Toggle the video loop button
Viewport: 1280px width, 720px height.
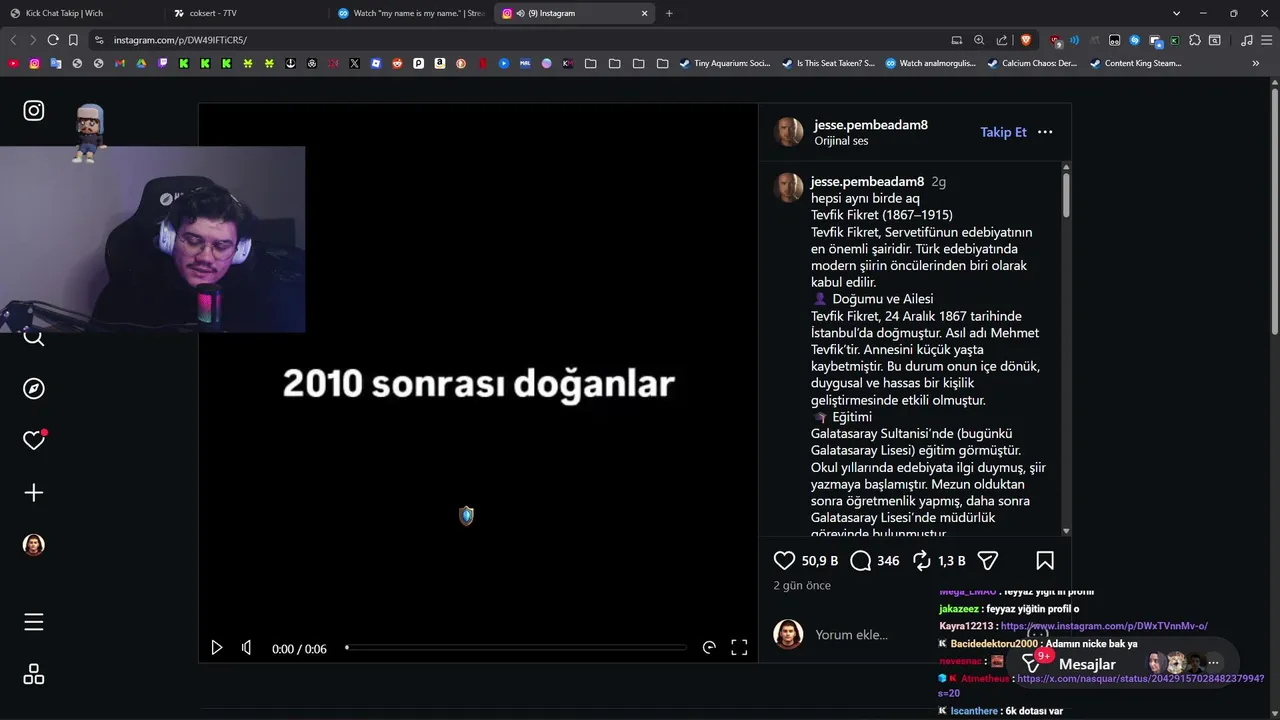709,648
